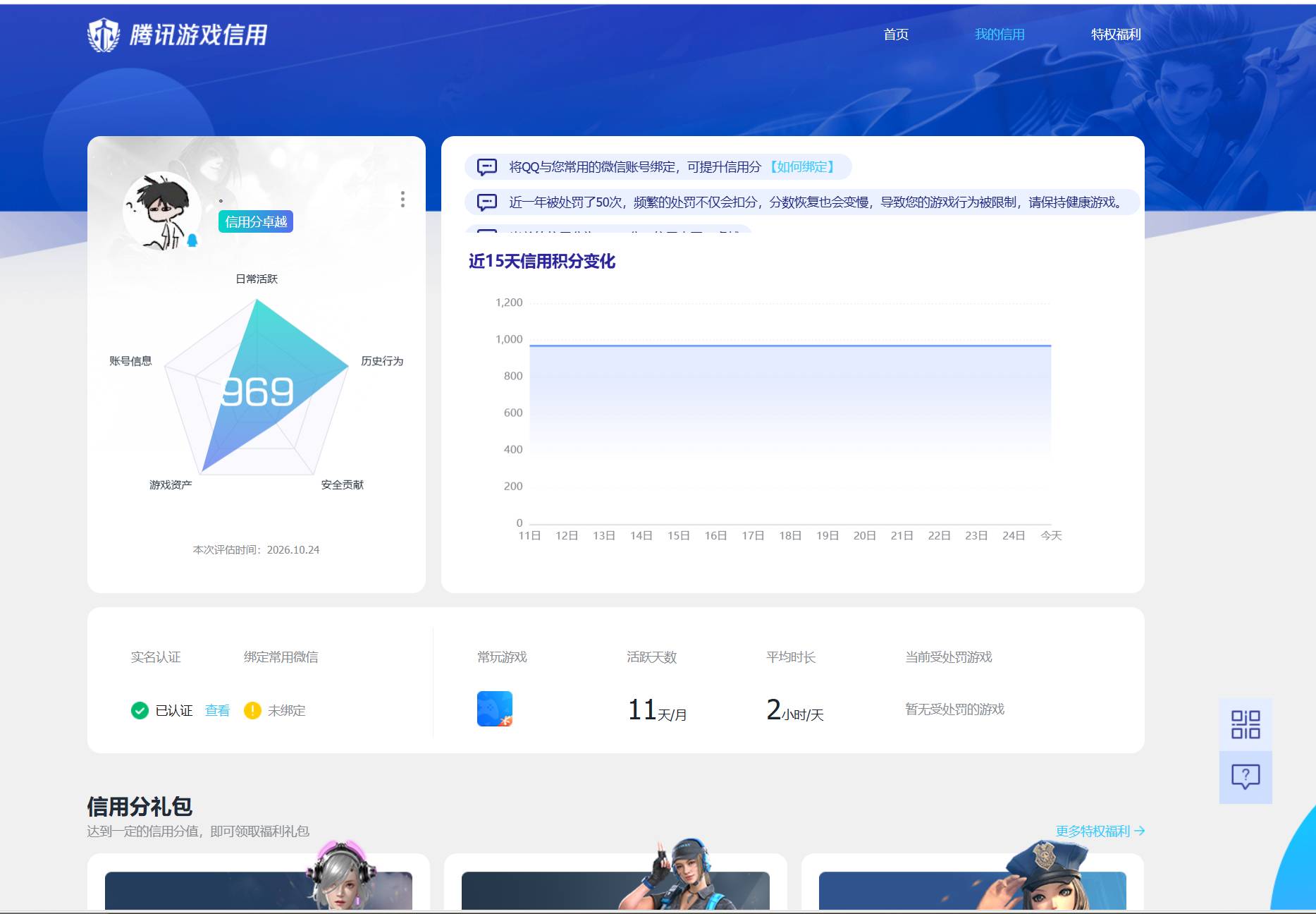Click the 信用分卓越 badge
1316x914 pixels.
click(256, 222)
